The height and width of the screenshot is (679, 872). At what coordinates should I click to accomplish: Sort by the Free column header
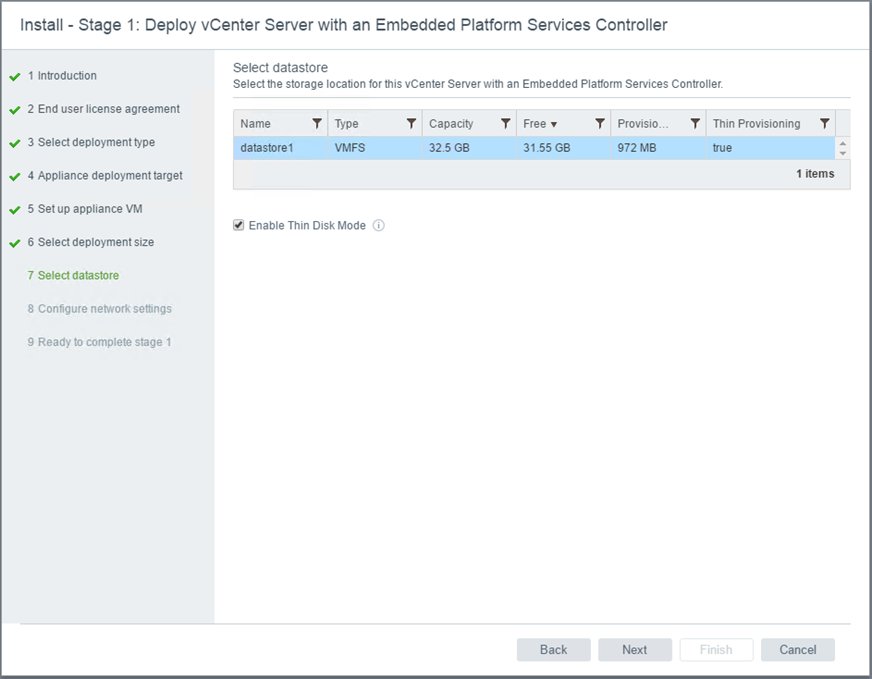pyautogui.click(x=540, y=124)
